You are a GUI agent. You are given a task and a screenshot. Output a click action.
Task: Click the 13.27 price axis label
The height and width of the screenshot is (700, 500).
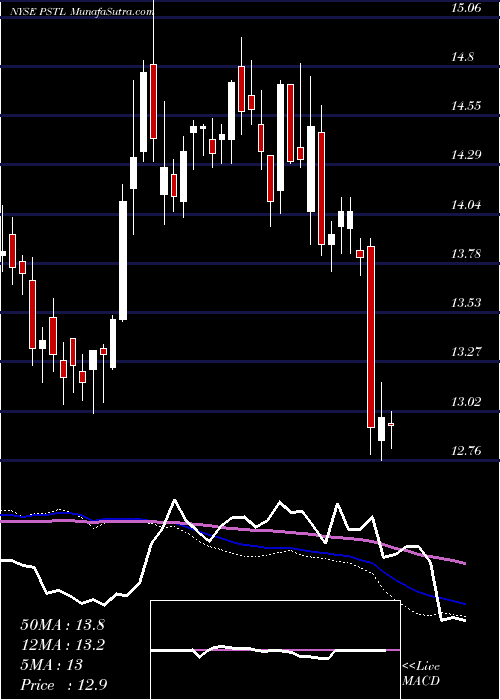[466, 352]
